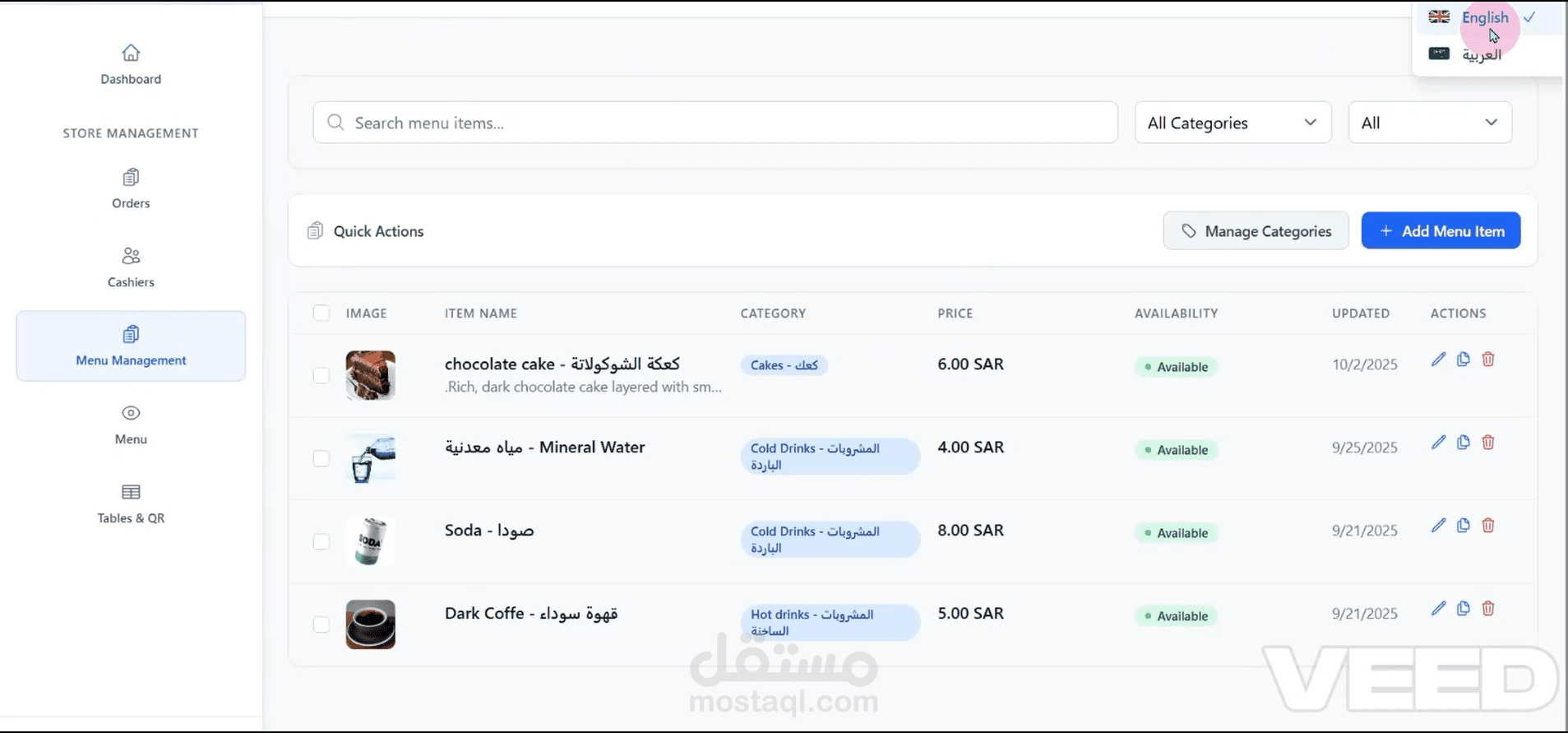Select the Mineral Water row checkbox
Viewport: 1568px width, 733px height.
click(321, 458)
